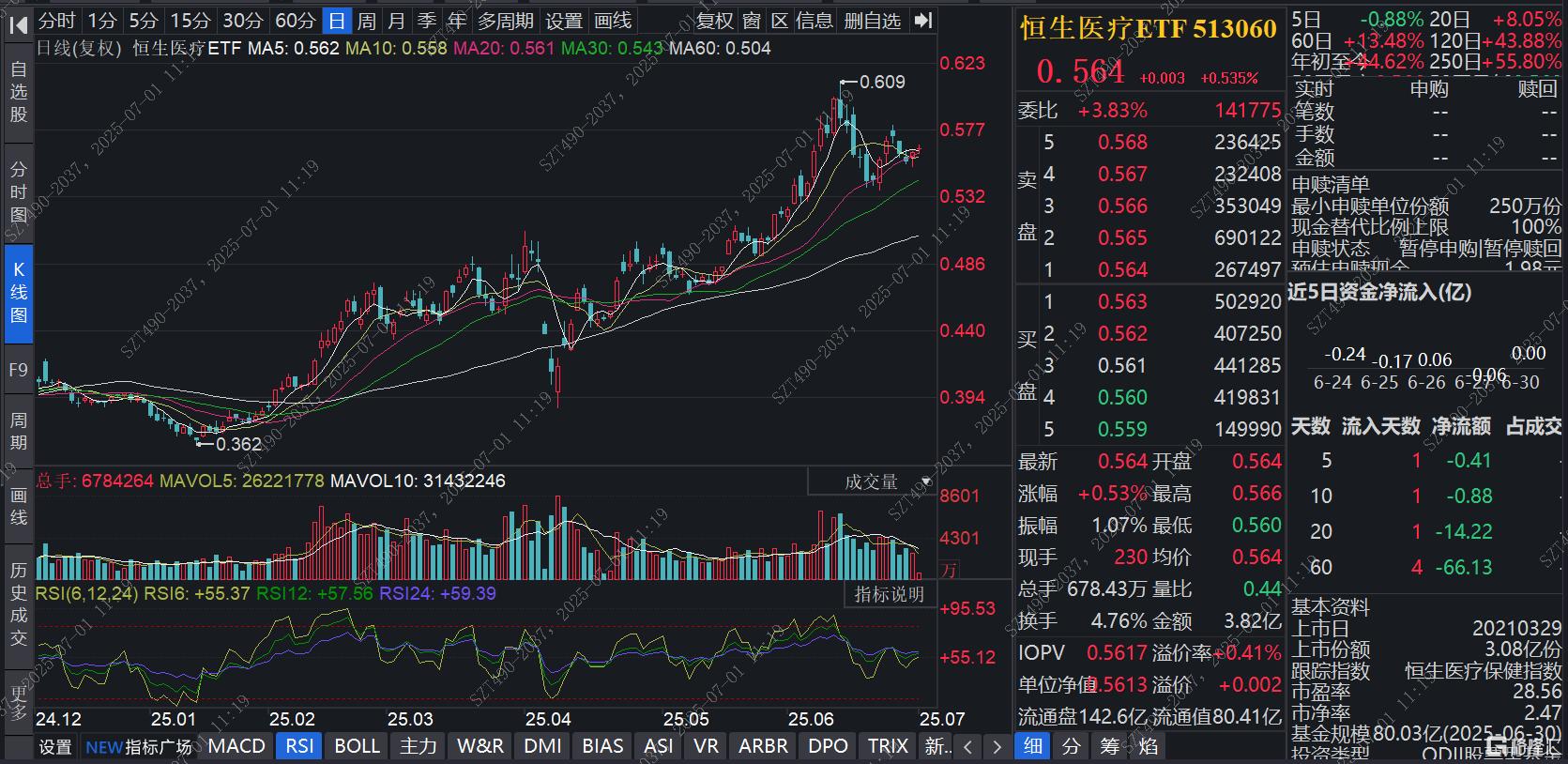The width and height of the screenshot is (1568, 764).
Task: Open the 复权 adjustment dropdown
Action: tap(715, 21)
